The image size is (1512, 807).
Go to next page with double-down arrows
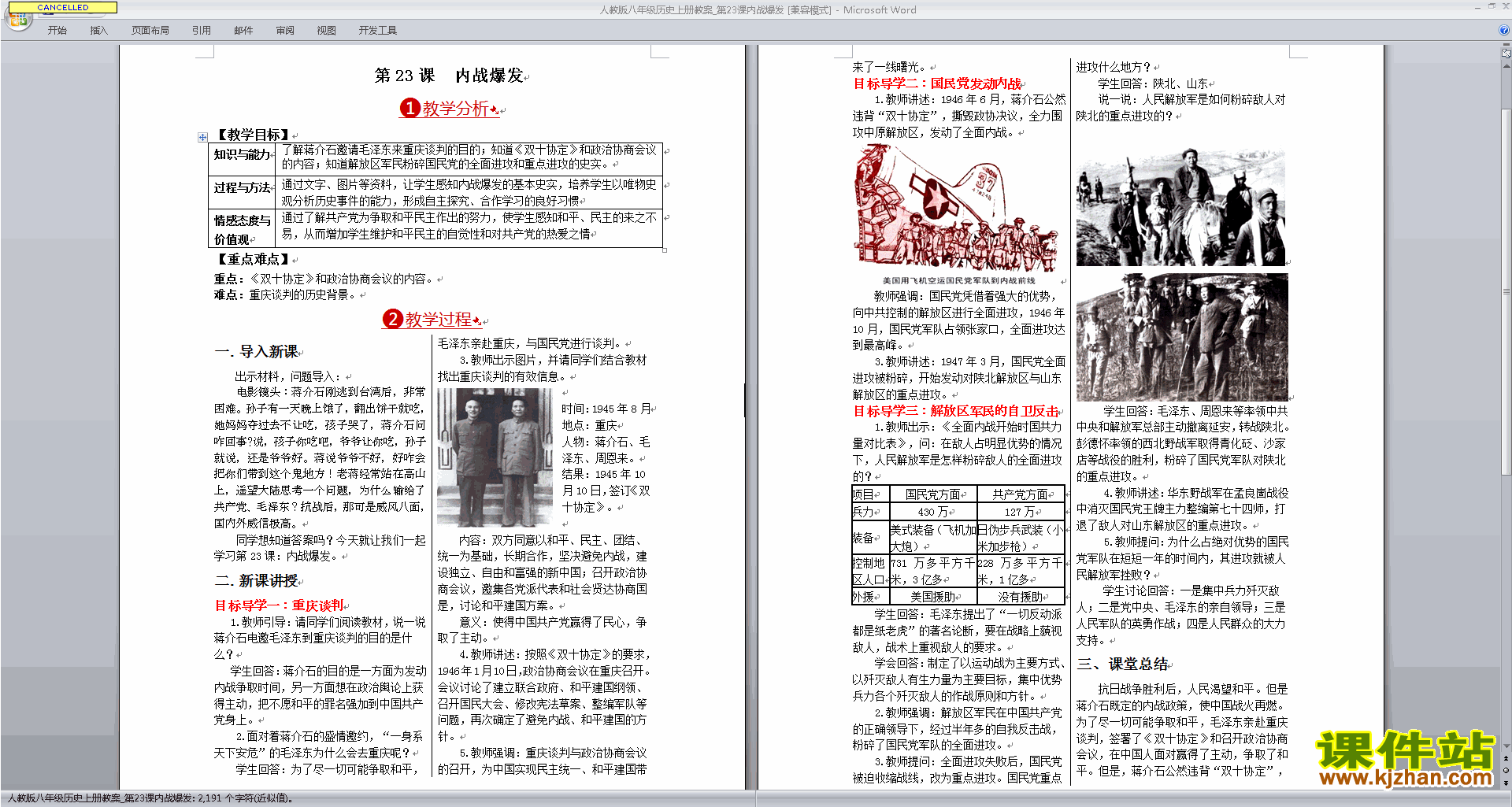point(1506,783)
